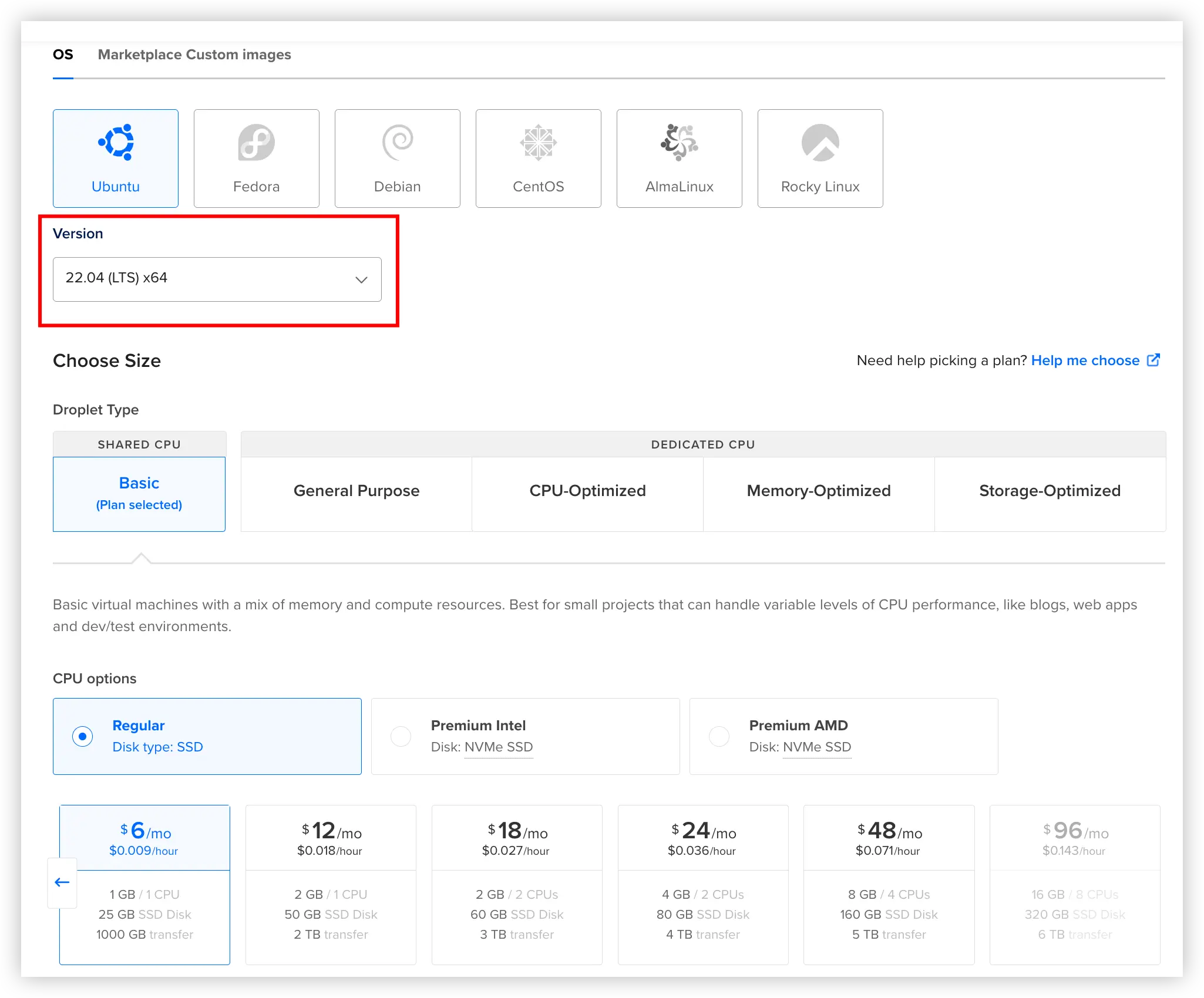Select the $48/mo plan card
Image resolution: width=1204 pixels, height=998 pixels.
889,885
